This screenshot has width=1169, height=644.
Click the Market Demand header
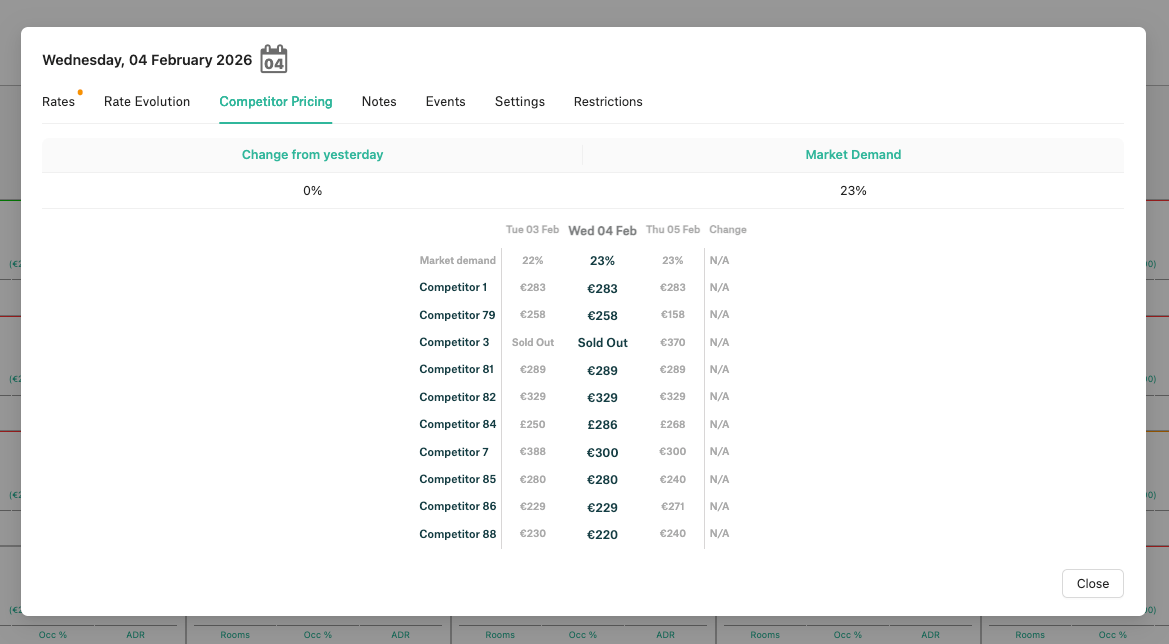pyautogui.click(x=853, y=154)
